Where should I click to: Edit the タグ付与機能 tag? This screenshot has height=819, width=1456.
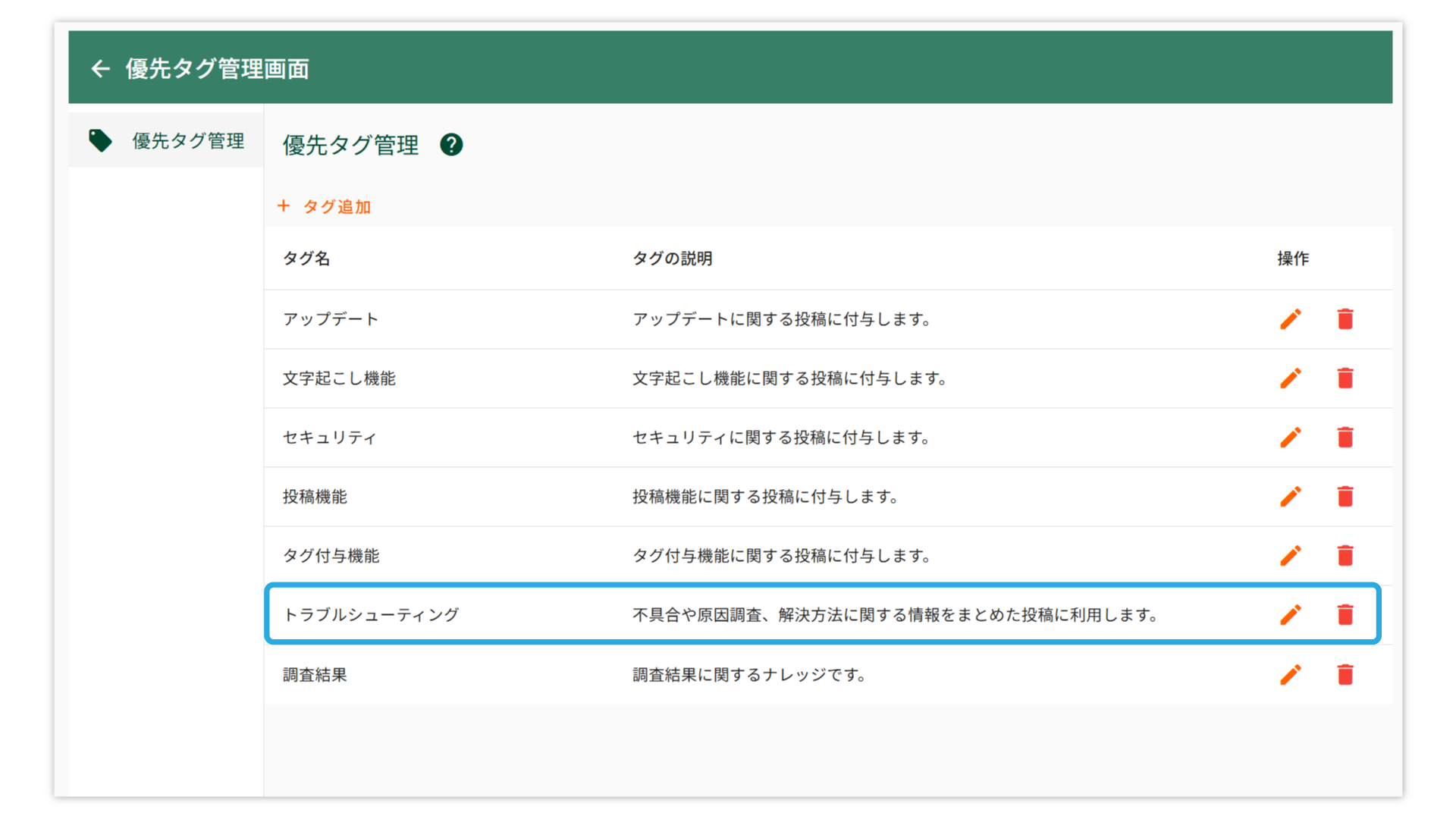tap(1291, 556)
